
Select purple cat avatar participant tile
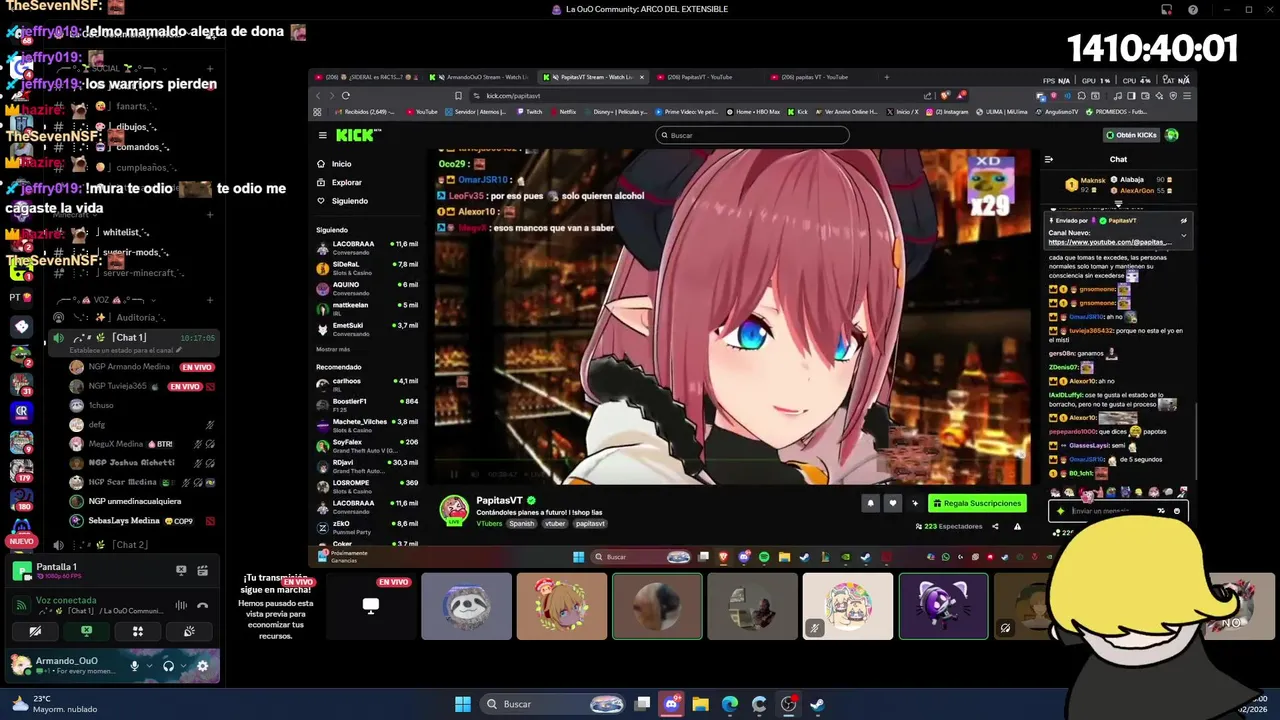943,606
